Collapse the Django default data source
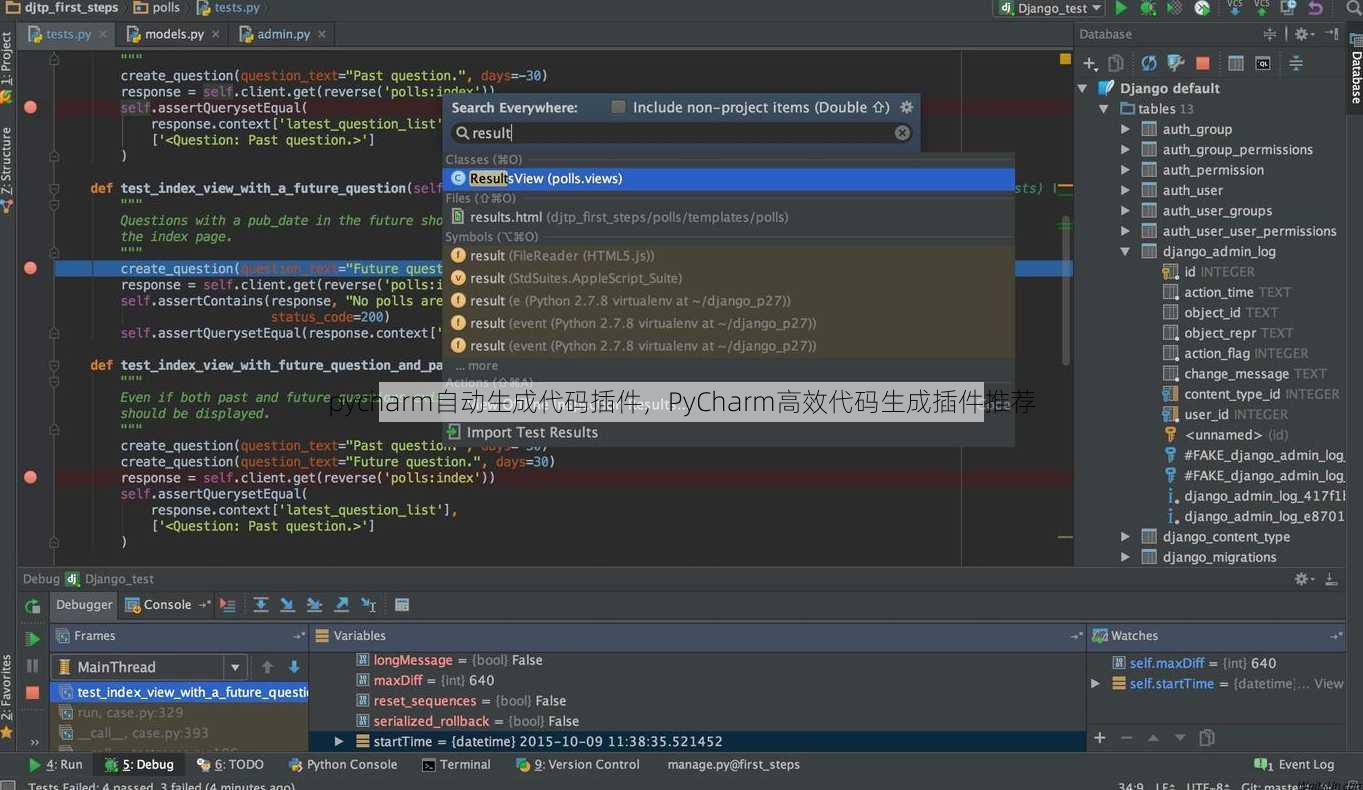Image resolution: width=1363 pixels, height=790 pixels. click(x=1083, y=88)
